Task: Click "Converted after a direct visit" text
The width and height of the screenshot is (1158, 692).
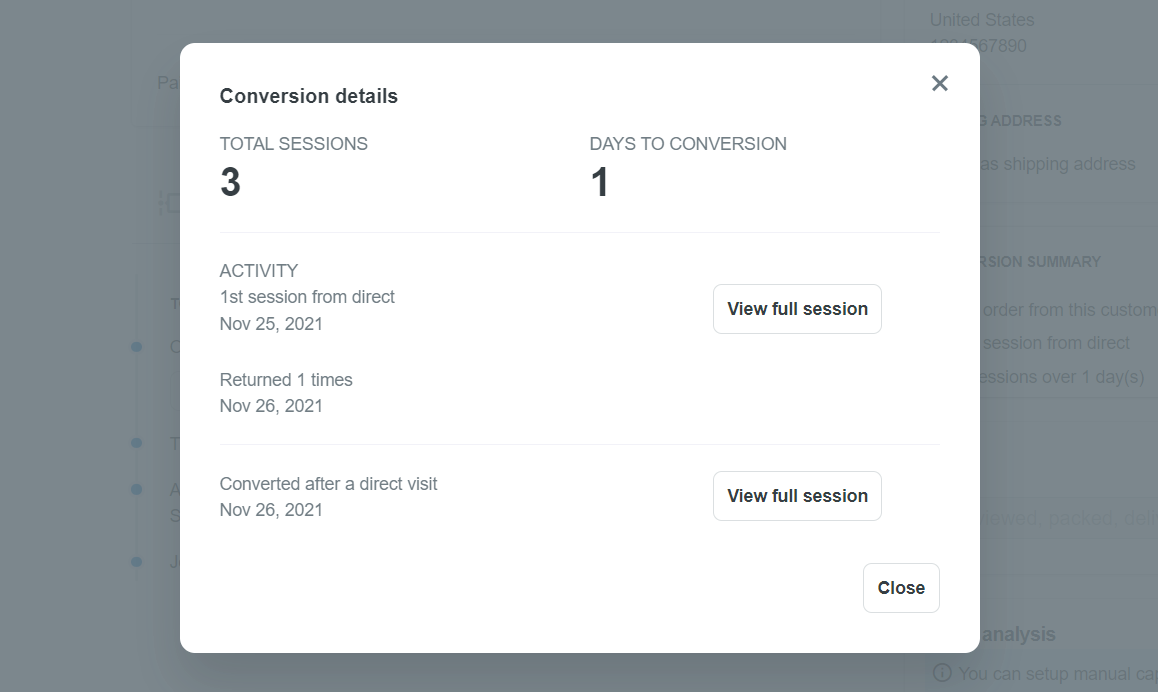Action: [x=328, y=484]
